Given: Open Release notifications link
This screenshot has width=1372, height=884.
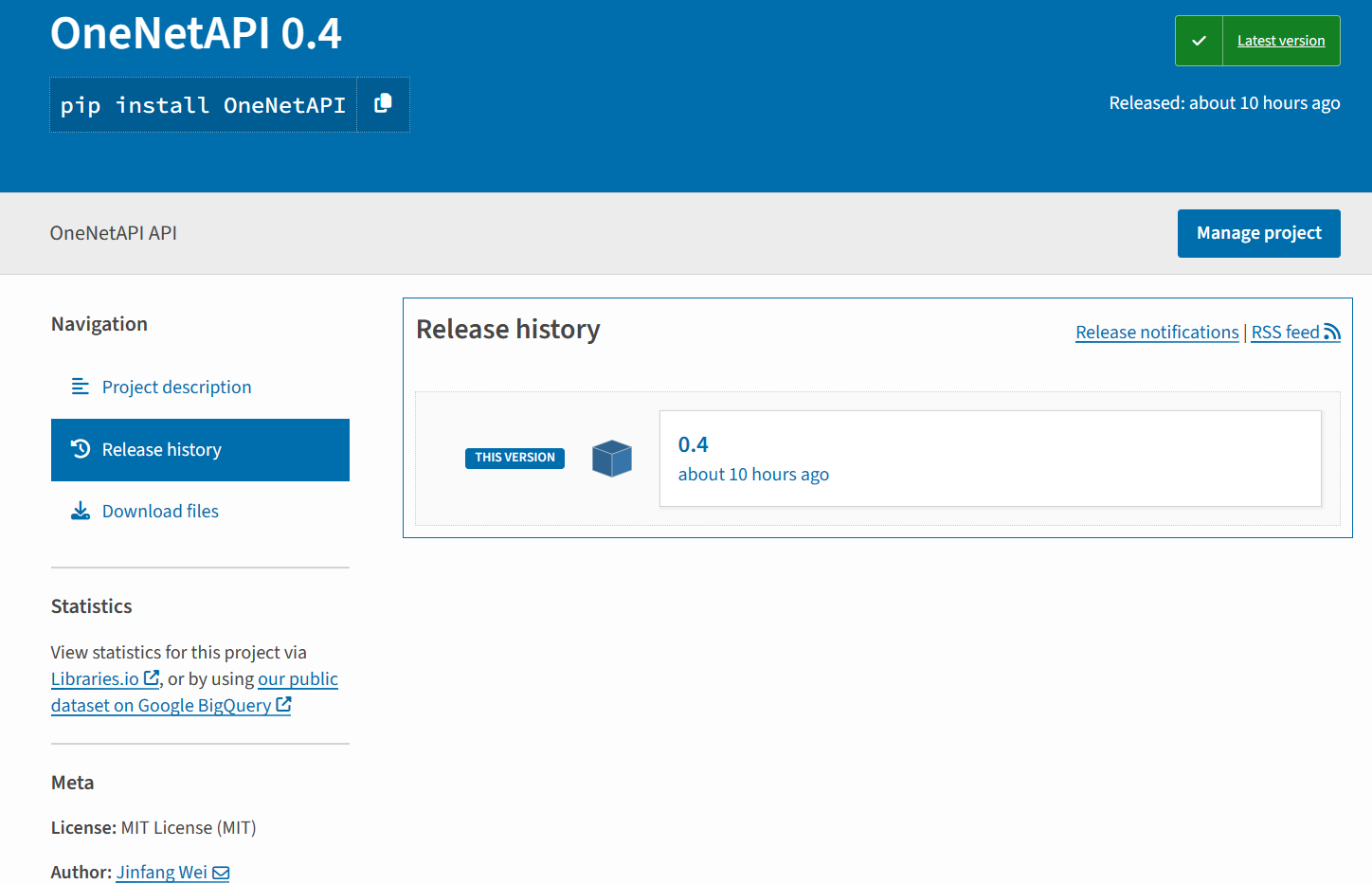Looking at the screenshot, I should [x=1157, y=333].
